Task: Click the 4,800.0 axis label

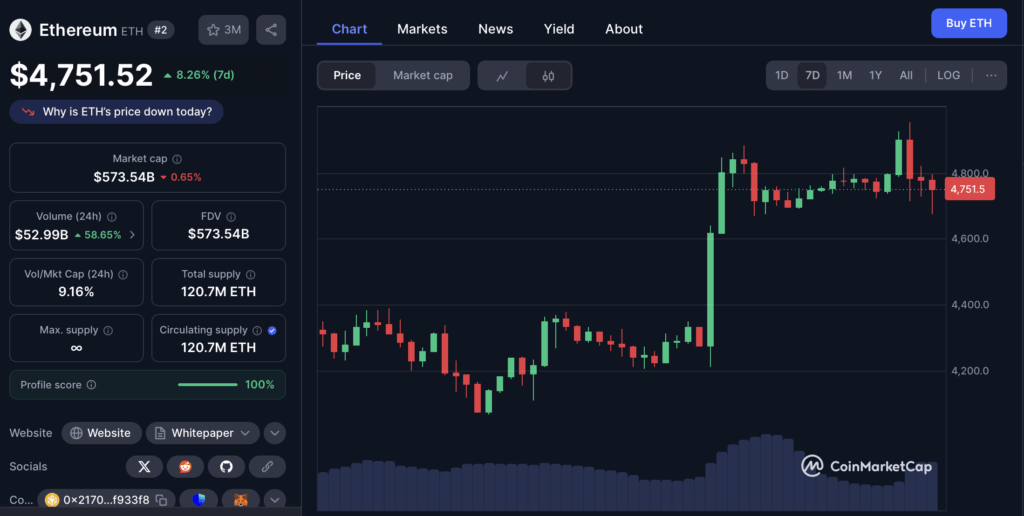Action: [x=970, y=173]
